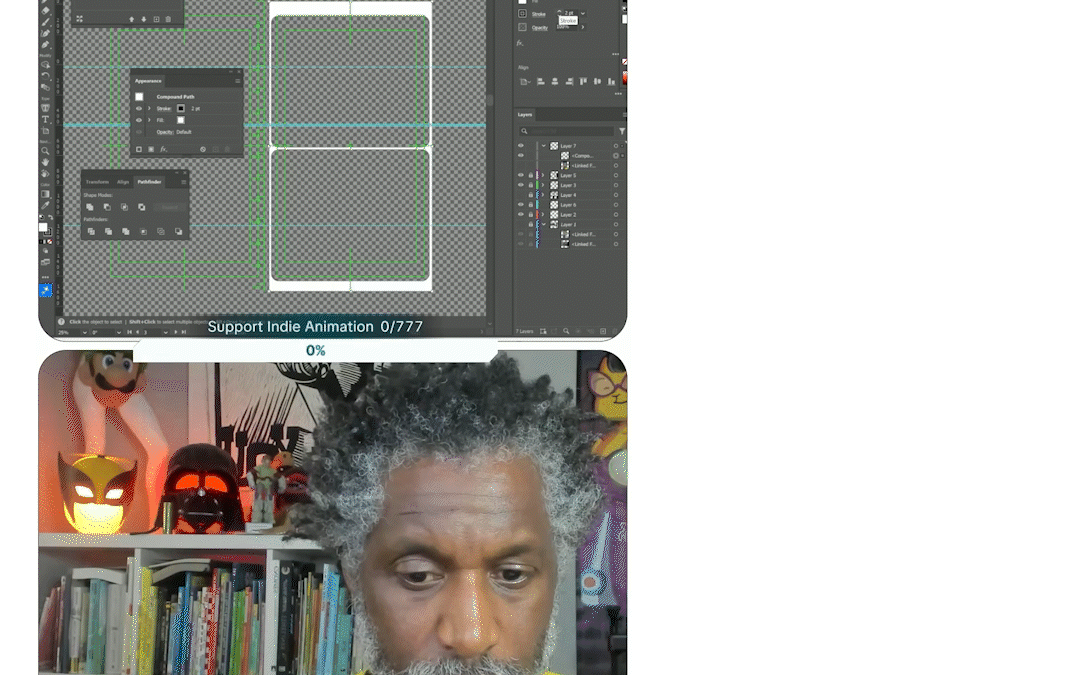Select Pathfinder tab

point(149,182)
